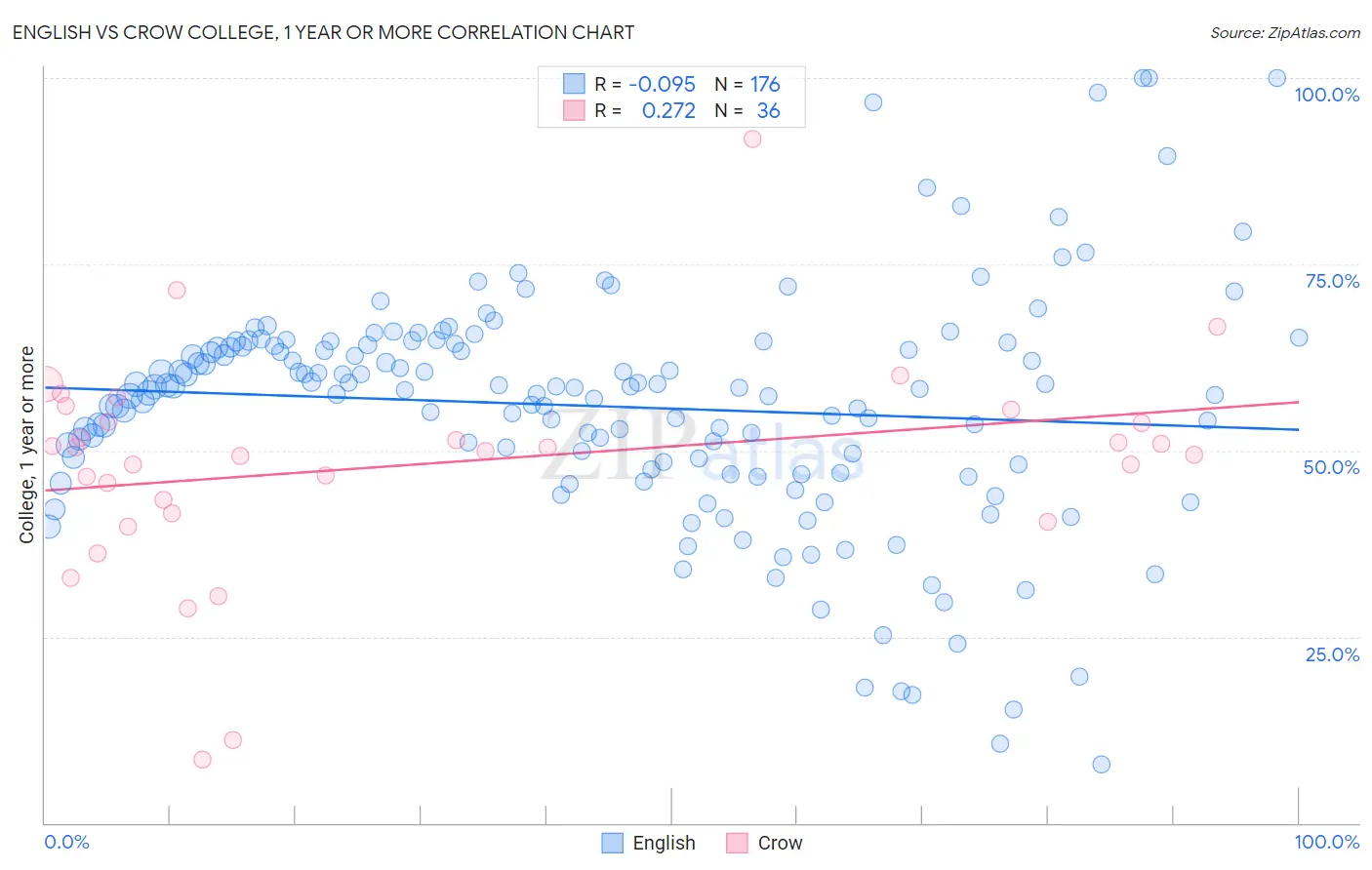
Task: Click the N = 176 value in legend
Action: tap(747, 84)
